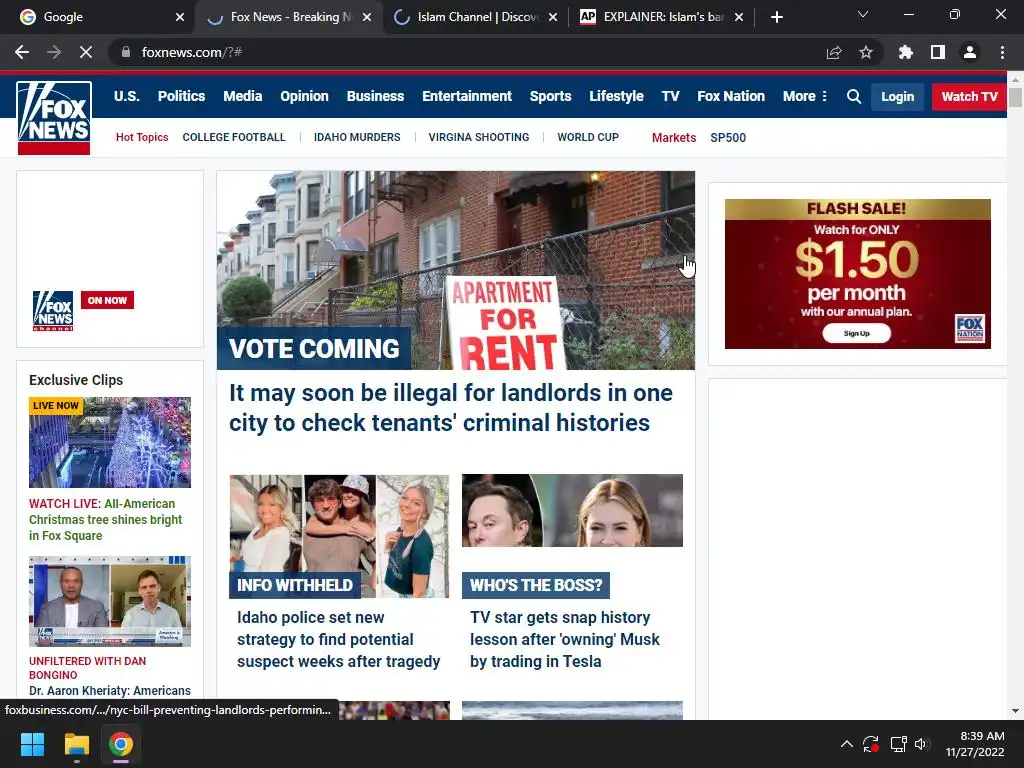Open the Idaho police new strategy story

click(x=338, y=639)
